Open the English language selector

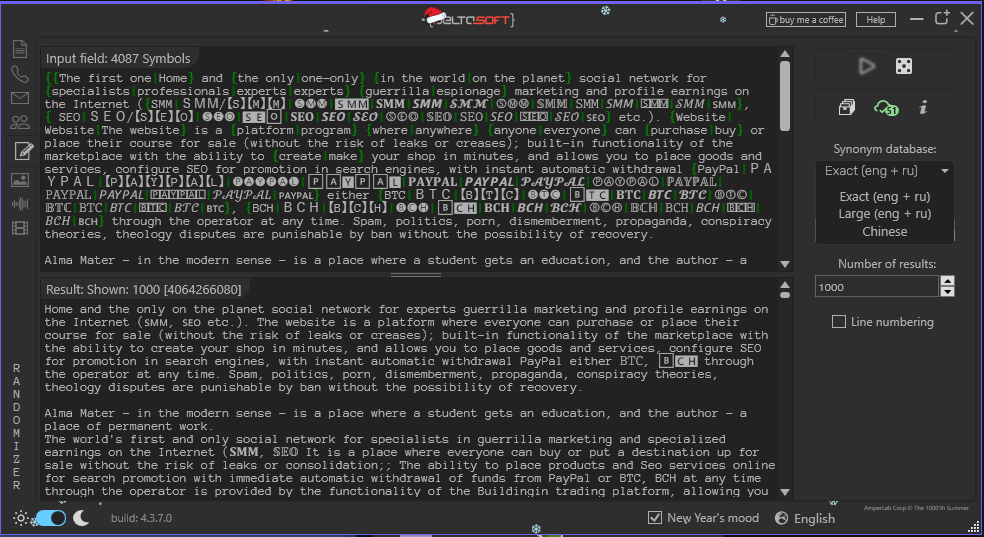(x=814, y=518)
